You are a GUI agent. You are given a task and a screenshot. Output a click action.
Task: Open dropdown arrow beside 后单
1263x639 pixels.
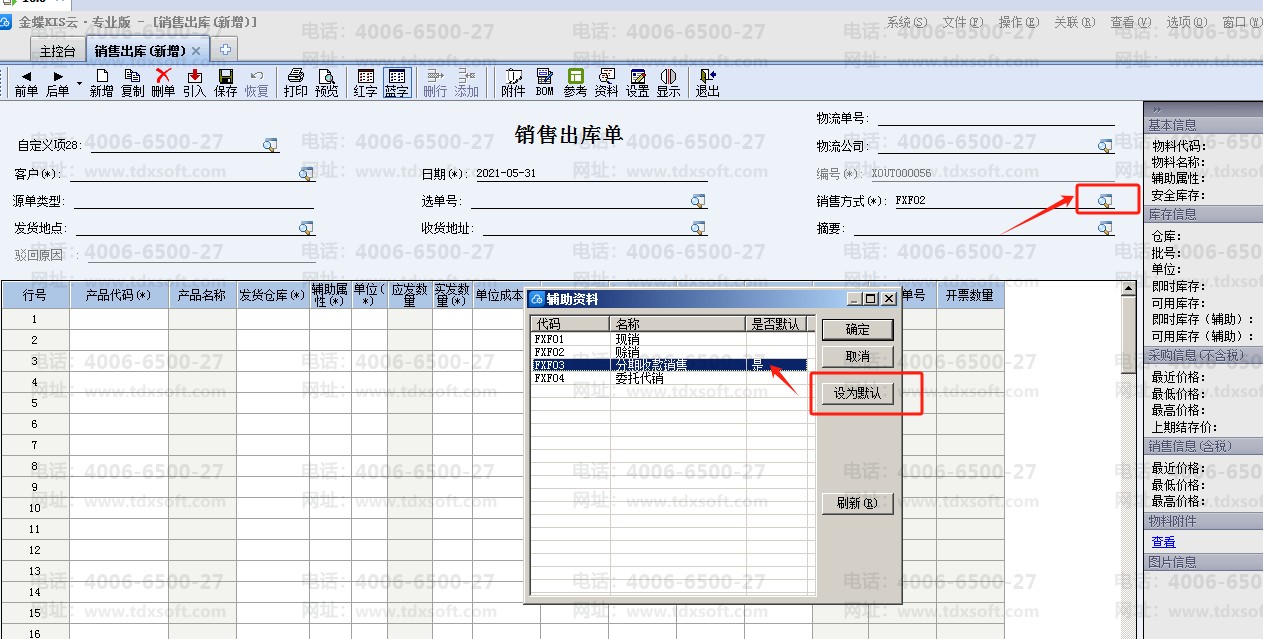tap(80, 83)
